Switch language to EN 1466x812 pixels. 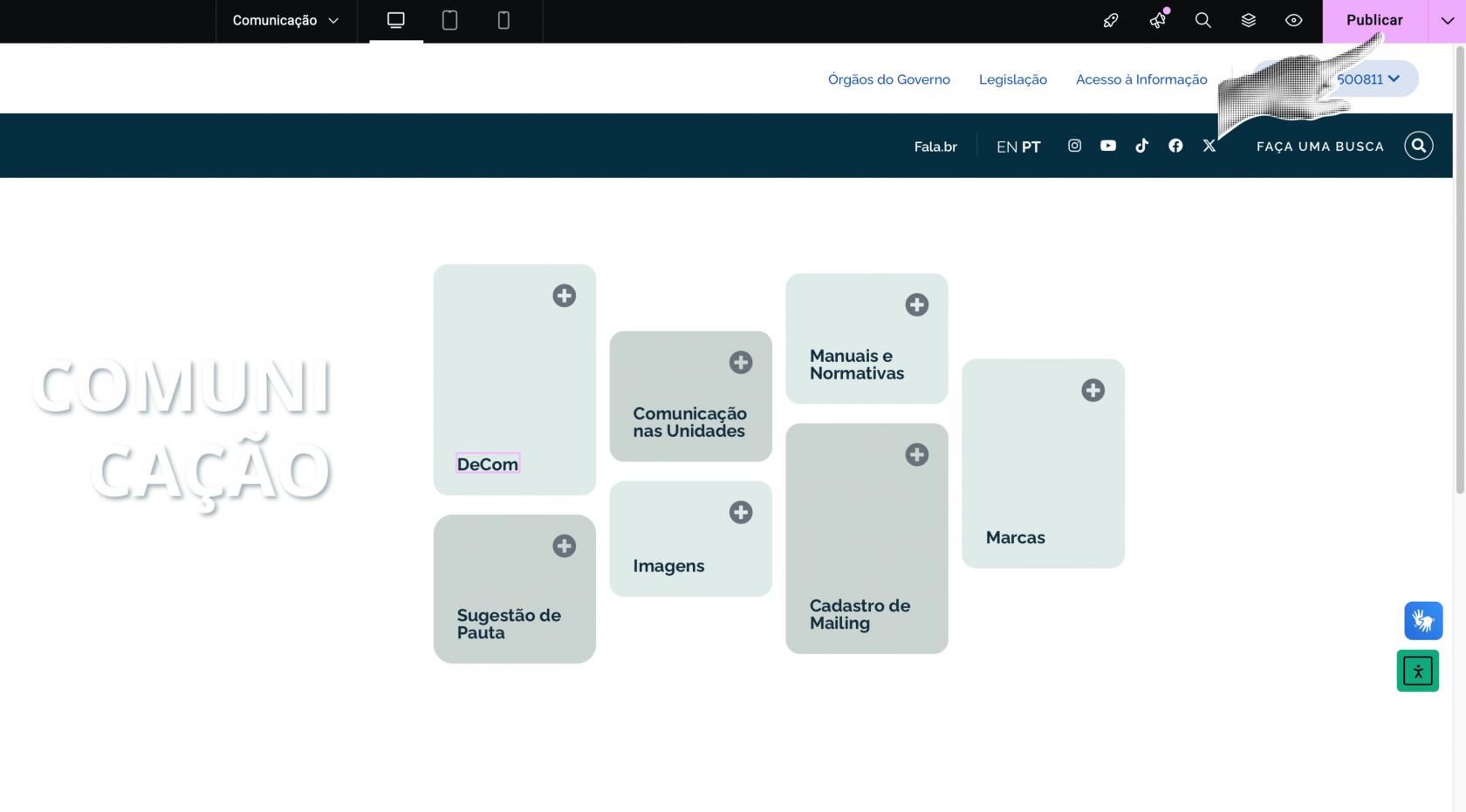tap(1007, 147)
